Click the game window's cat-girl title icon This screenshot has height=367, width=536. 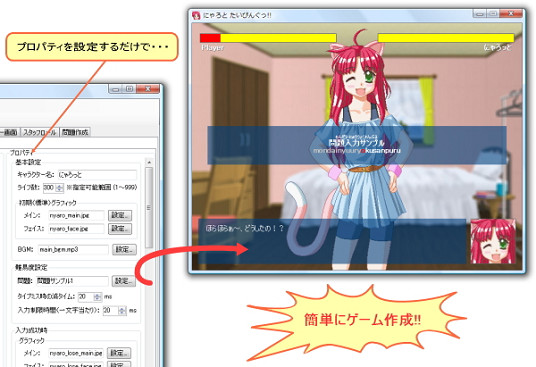[196, 16]
